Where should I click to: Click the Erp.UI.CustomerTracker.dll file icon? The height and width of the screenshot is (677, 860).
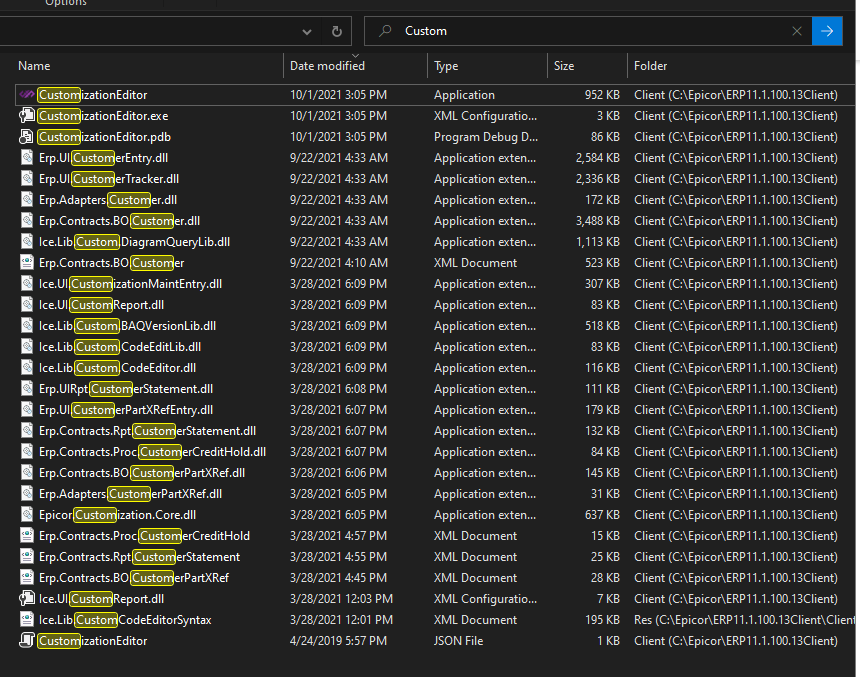27,179
